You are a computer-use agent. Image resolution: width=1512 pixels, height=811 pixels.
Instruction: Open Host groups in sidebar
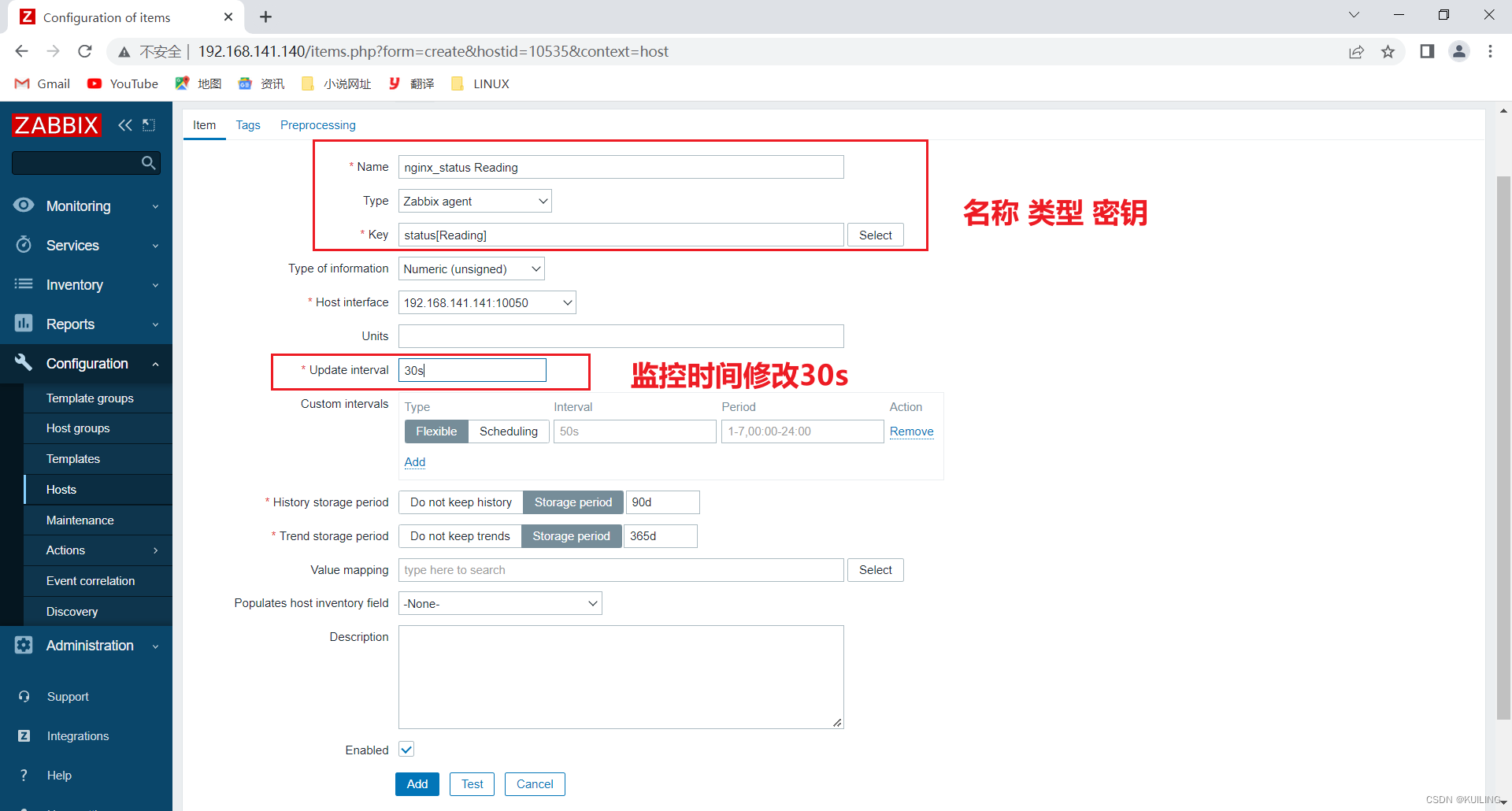pyautogui.click(x=78, y=428)
